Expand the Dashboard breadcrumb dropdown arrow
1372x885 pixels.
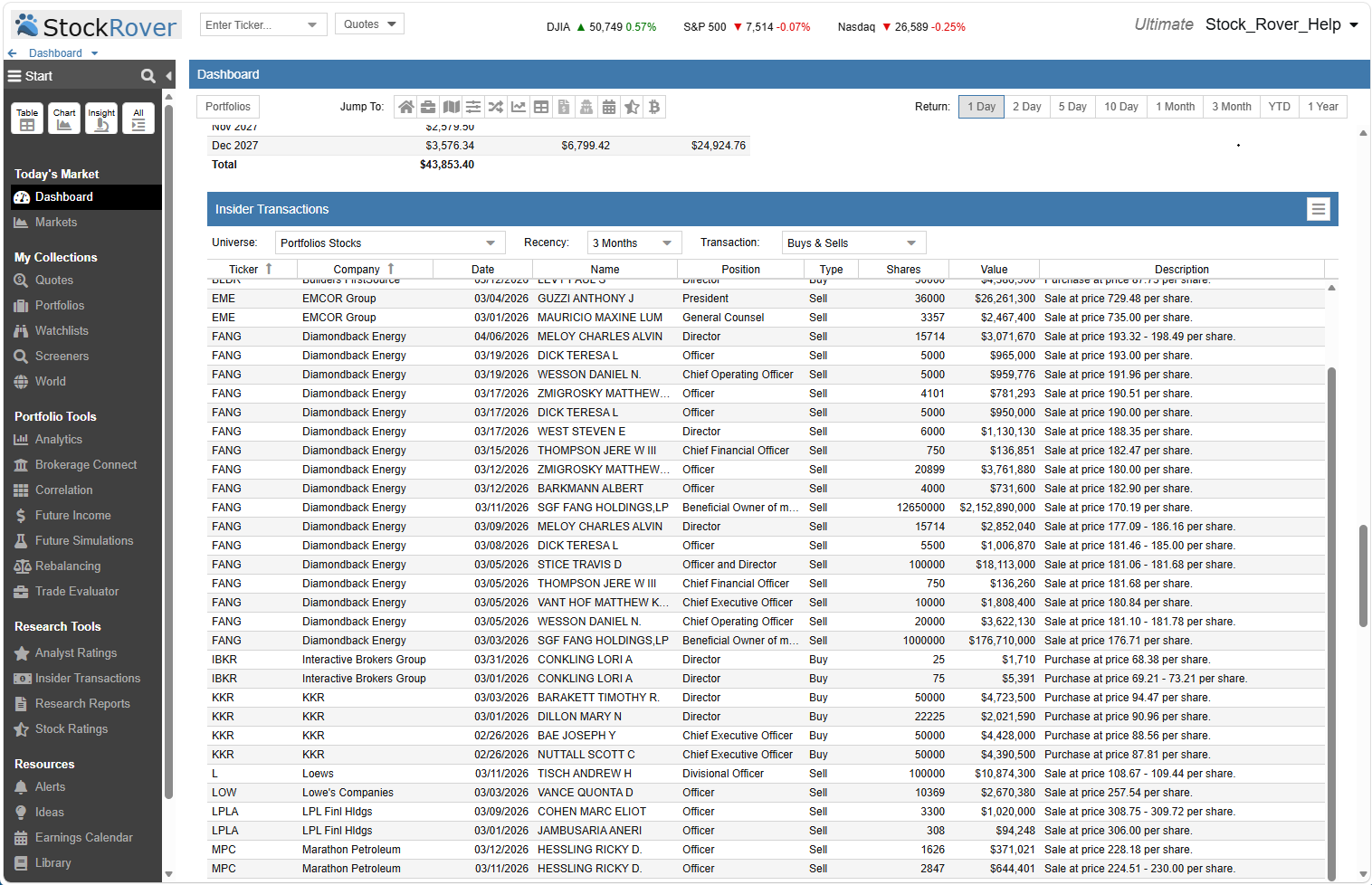tap(94, 53)
